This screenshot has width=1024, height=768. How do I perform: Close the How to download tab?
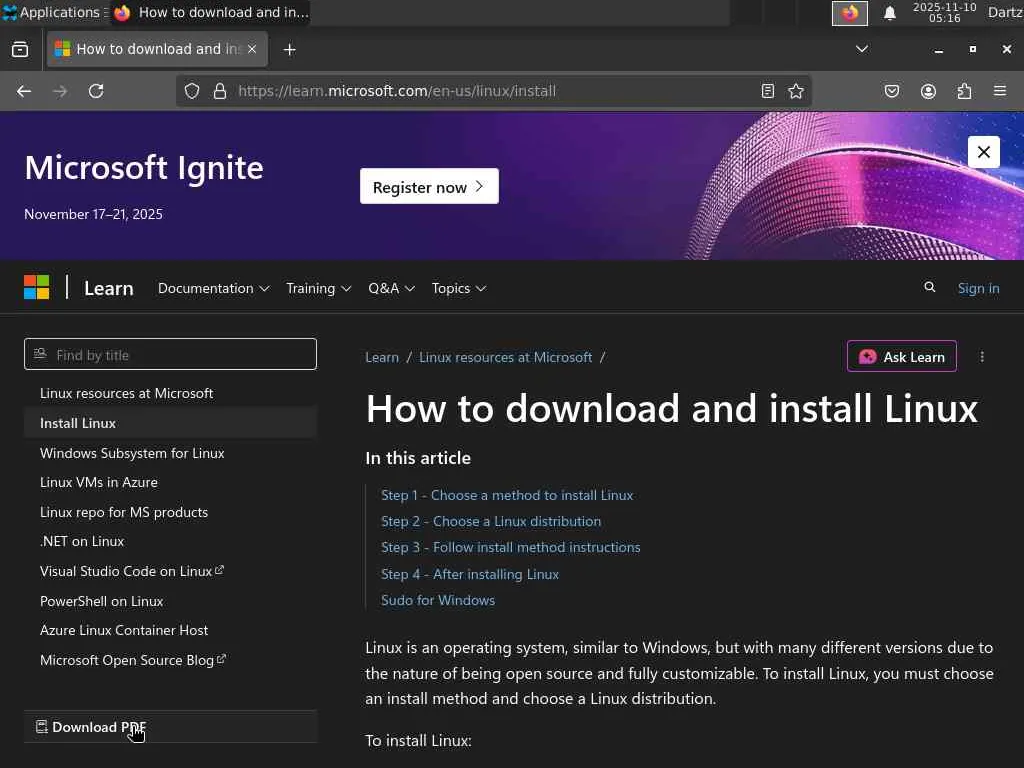[x=252, y=49]
